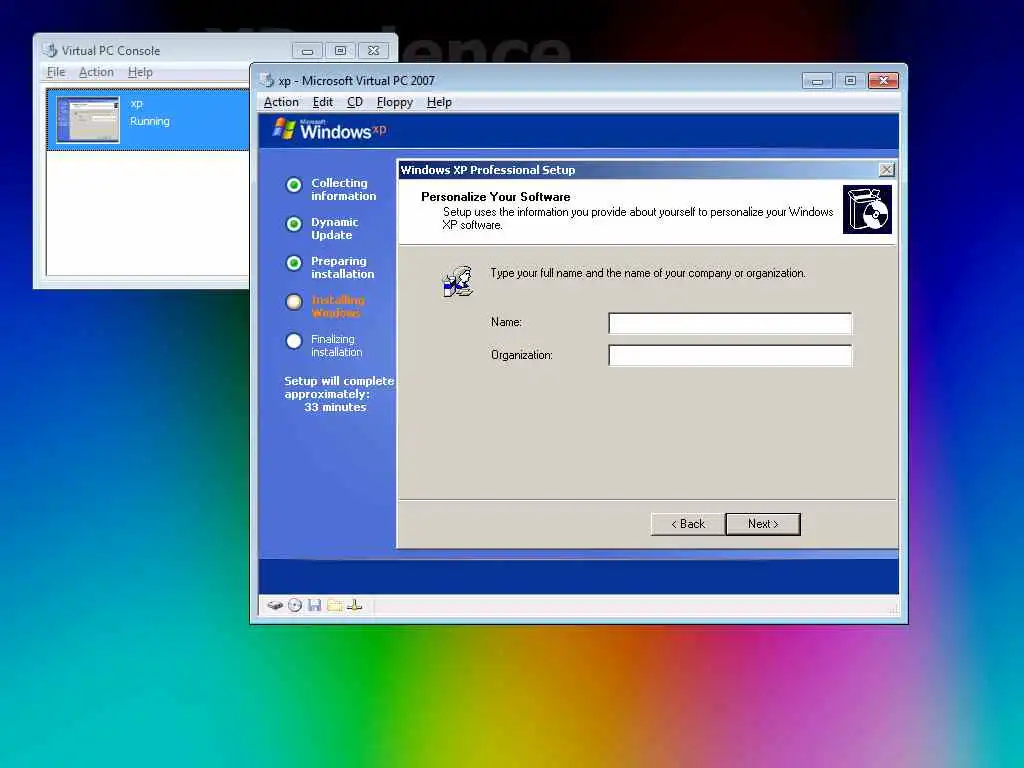Image resolution: width=1024 pixels, height=768 pixels.
Task: Click the '33 minutes' estimate text
Action: [335, 407]
